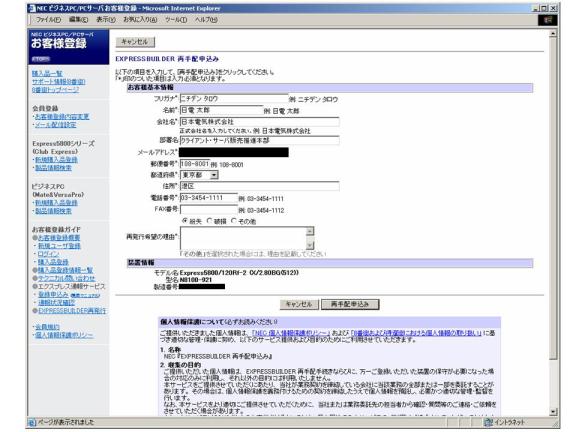Open 新規購入品登録 under Express5800シリーズ
Image resolution: width=576 pixels, height=432 pixels.
click(x=56, y=159)
